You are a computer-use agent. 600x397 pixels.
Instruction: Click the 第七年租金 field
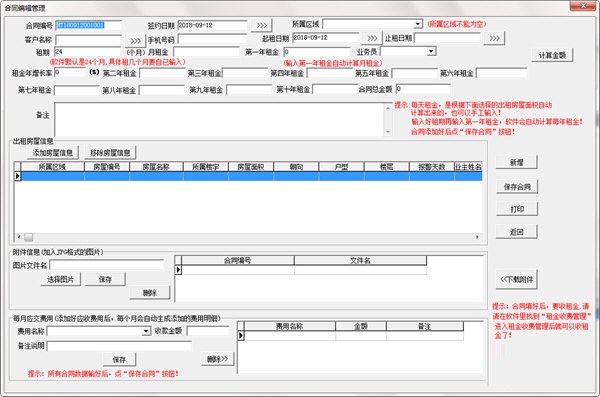click(x=77, y=90)
